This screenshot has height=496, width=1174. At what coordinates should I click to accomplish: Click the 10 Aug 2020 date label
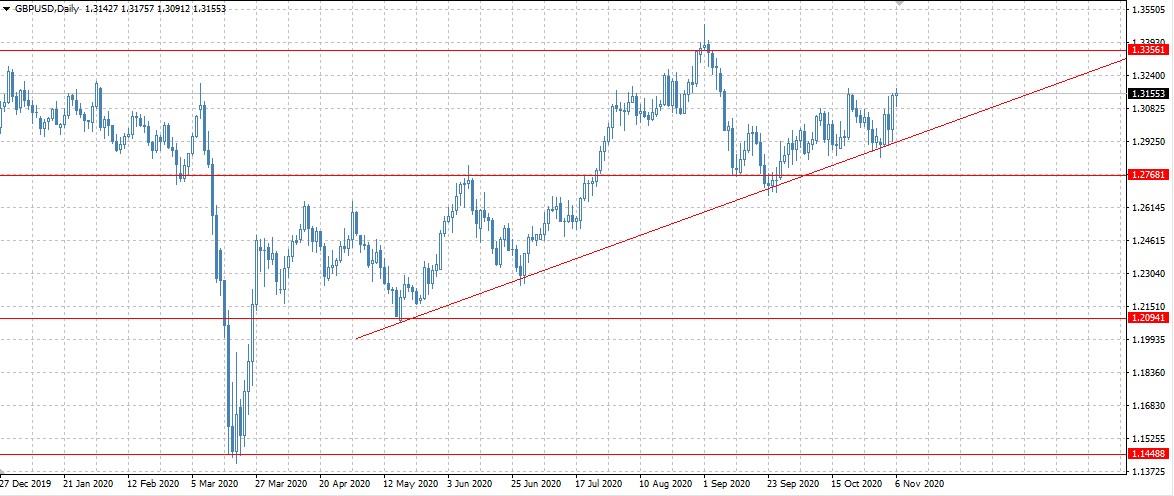tap(666, 483)
